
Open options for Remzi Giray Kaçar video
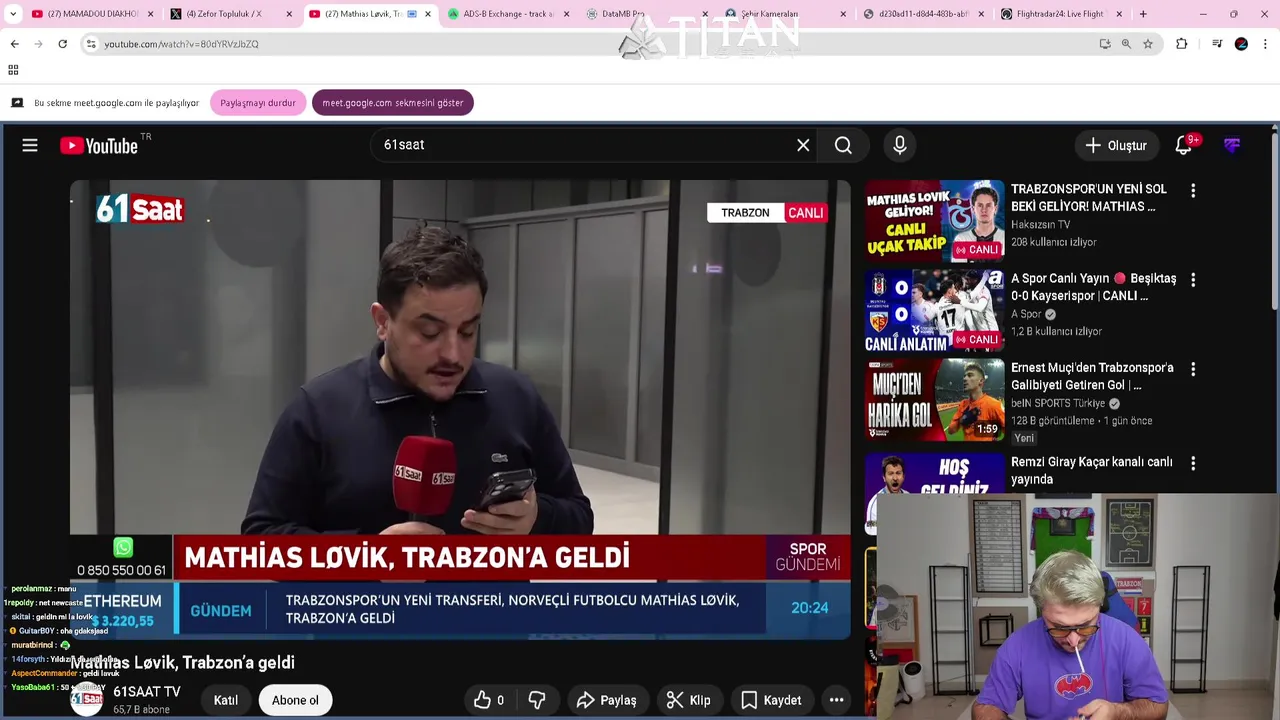[1192, 463]
